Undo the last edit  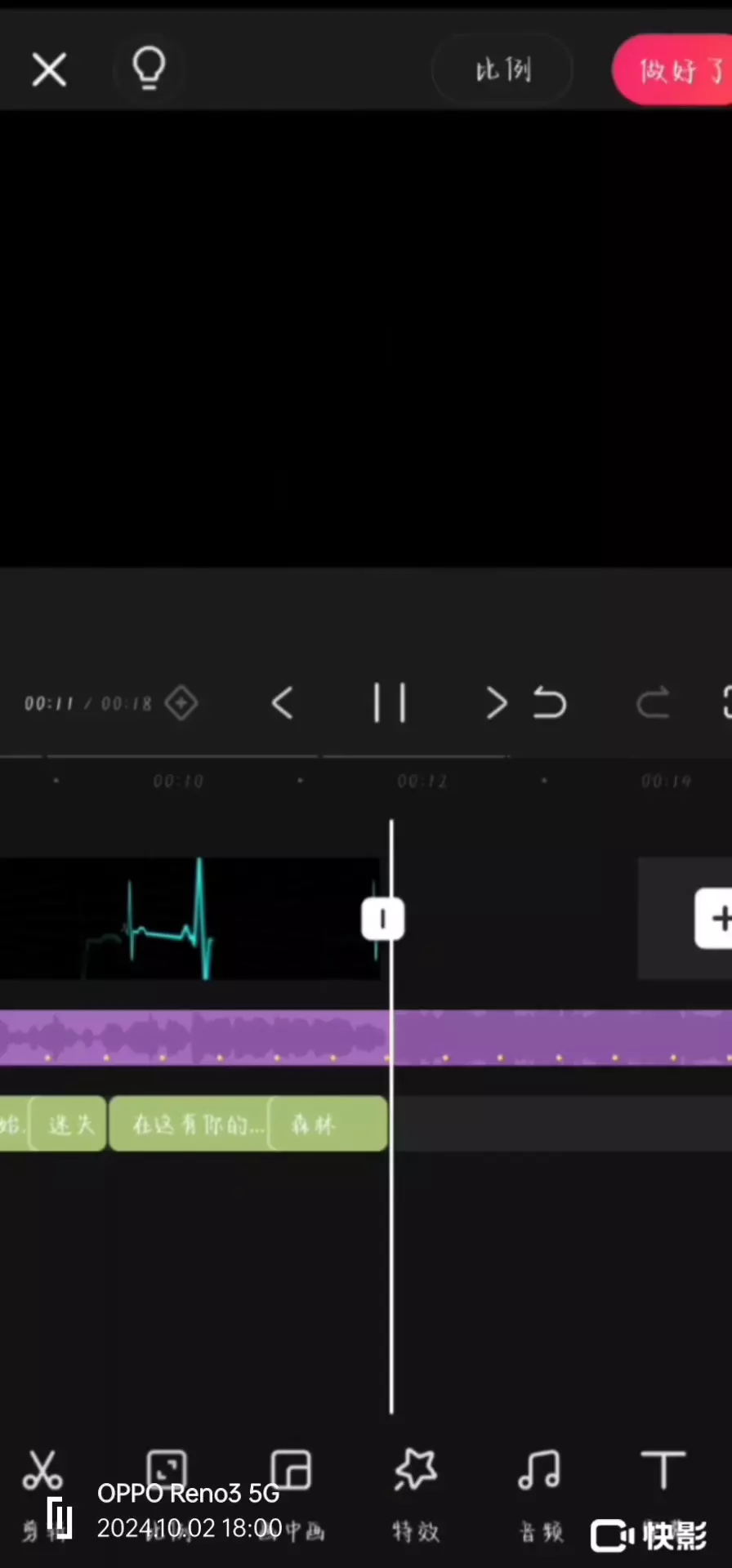(550, 703)
